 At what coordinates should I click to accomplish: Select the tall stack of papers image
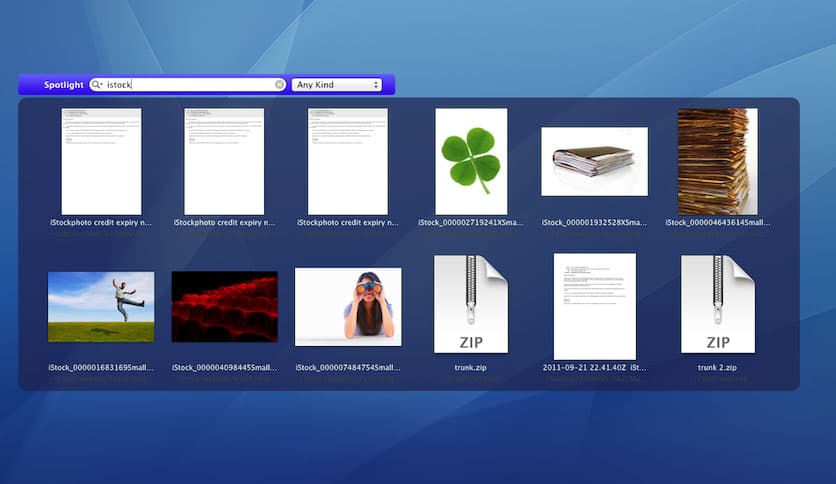pos(717,161)
